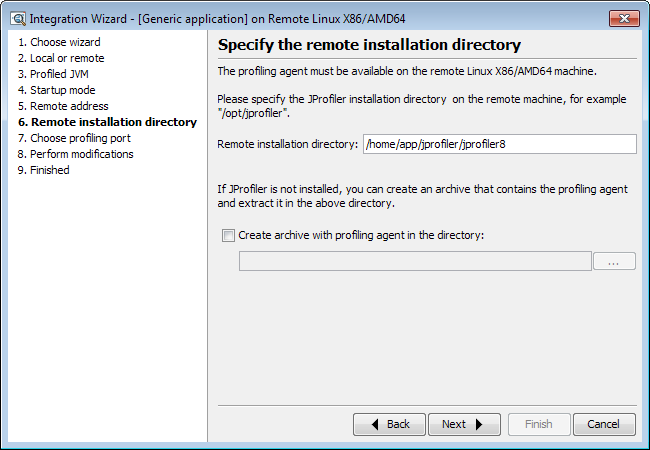The height and width of the screenshot is (450, 650).
Task: Cancel the integration wizard
Action: tap(604, 424)
